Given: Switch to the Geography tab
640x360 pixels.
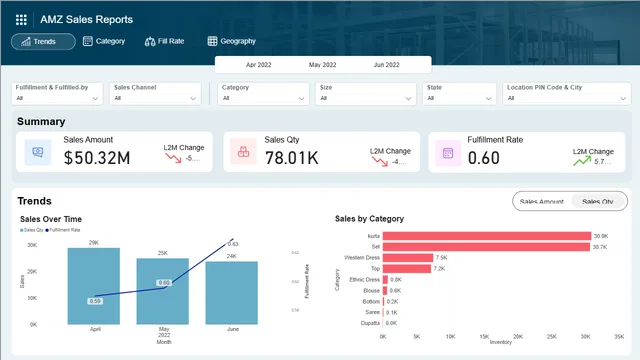Looking at the screenshot, I should [x=231, y=41].
